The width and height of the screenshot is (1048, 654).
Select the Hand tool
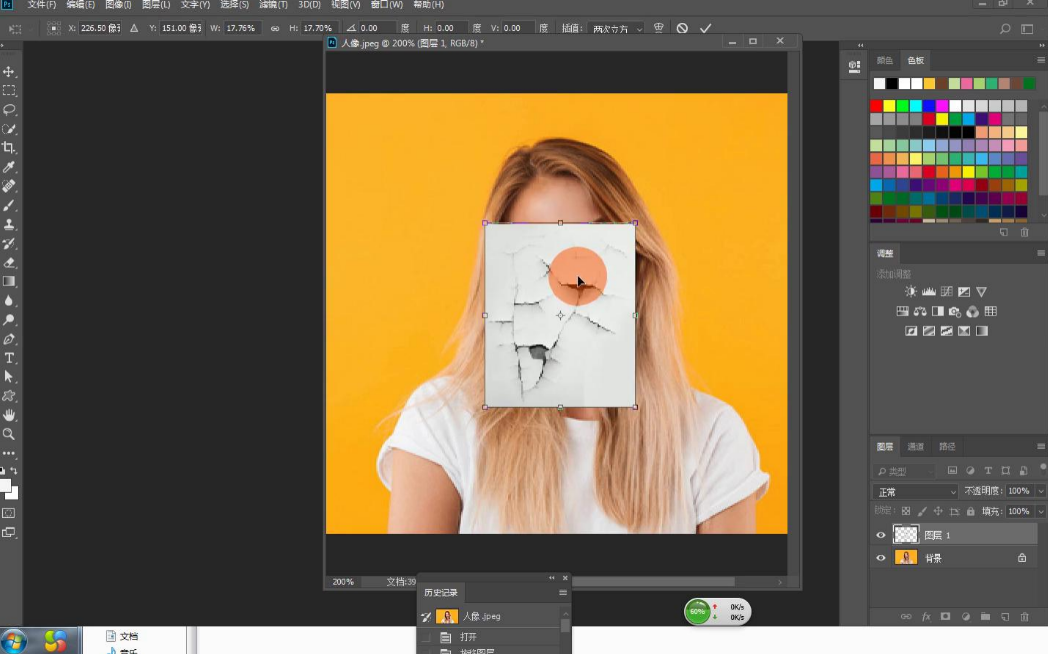click(x=9, y=415)
